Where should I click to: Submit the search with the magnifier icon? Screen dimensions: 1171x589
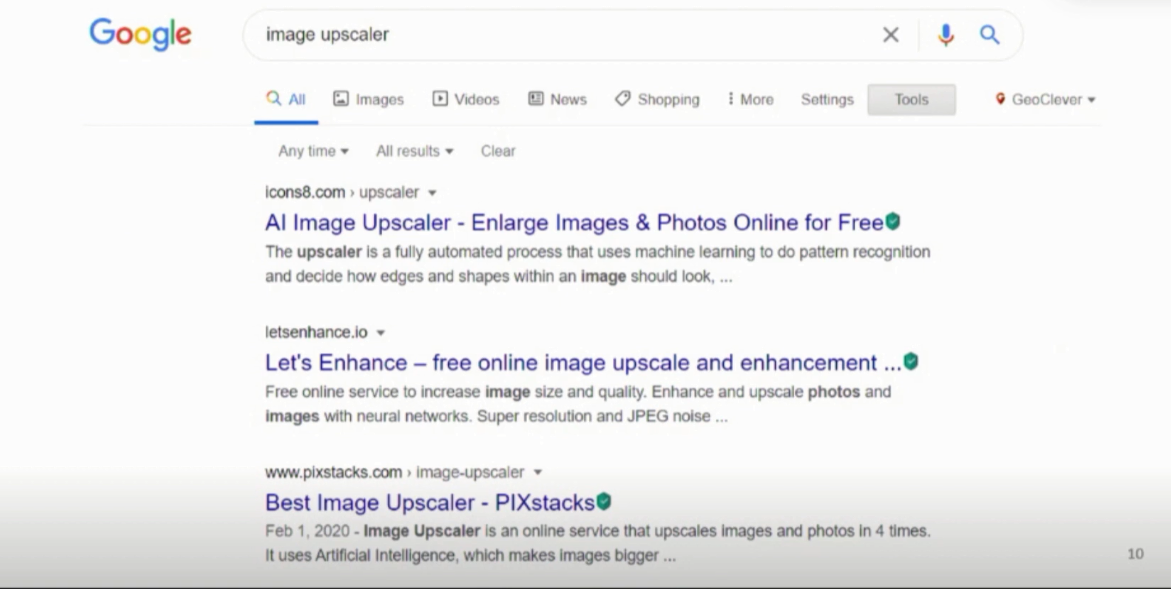click(990, 34)
